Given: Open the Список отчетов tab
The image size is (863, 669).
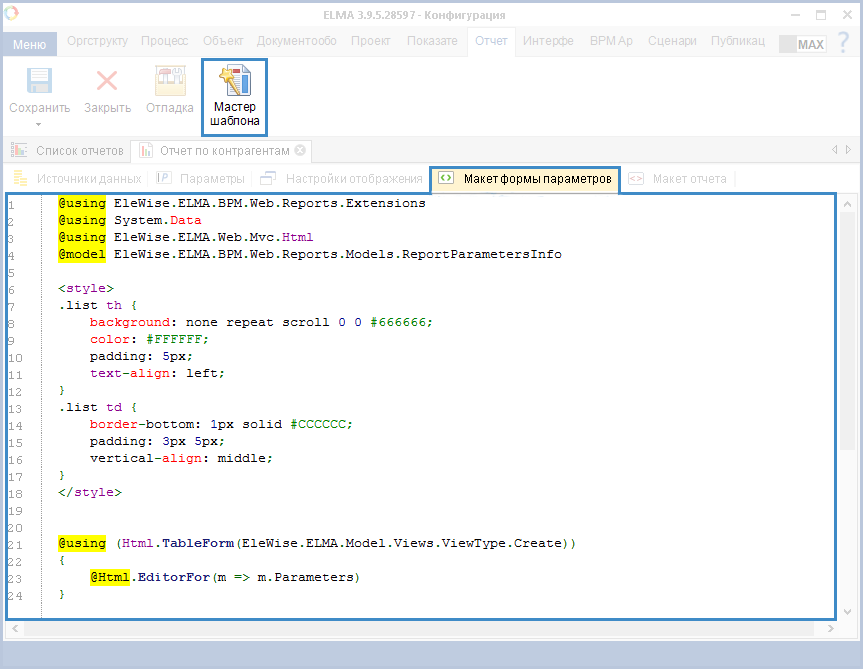Looking at the screenshot, I should point(68,151).
